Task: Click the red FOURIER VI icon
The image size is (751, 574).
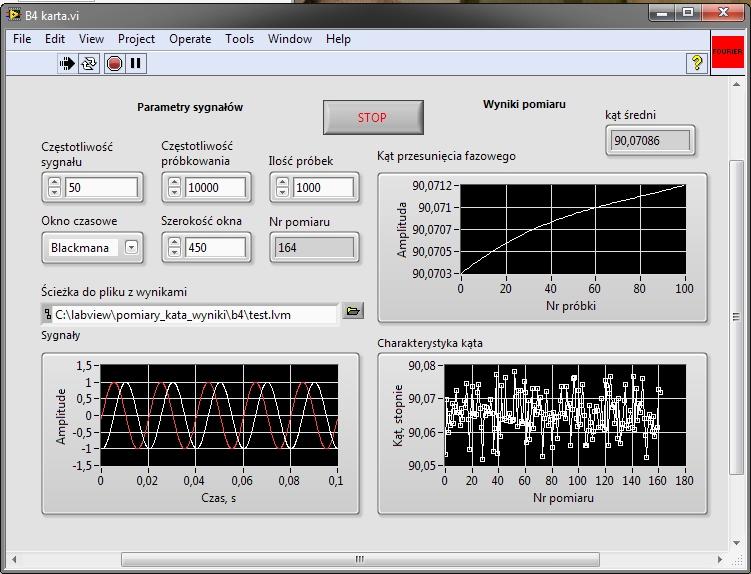Action: pyautogui.click(x=727, y=52)
